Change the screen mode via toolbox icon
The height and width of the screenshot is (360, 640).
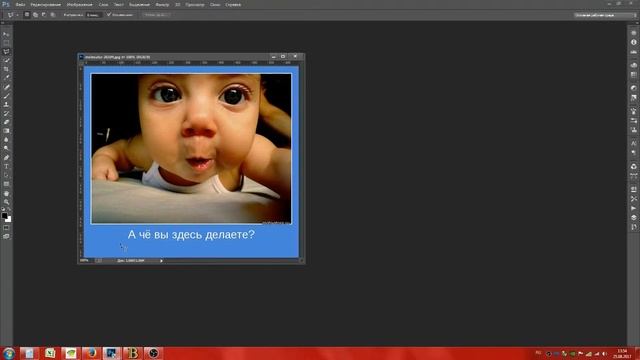[x=6, y=236]
